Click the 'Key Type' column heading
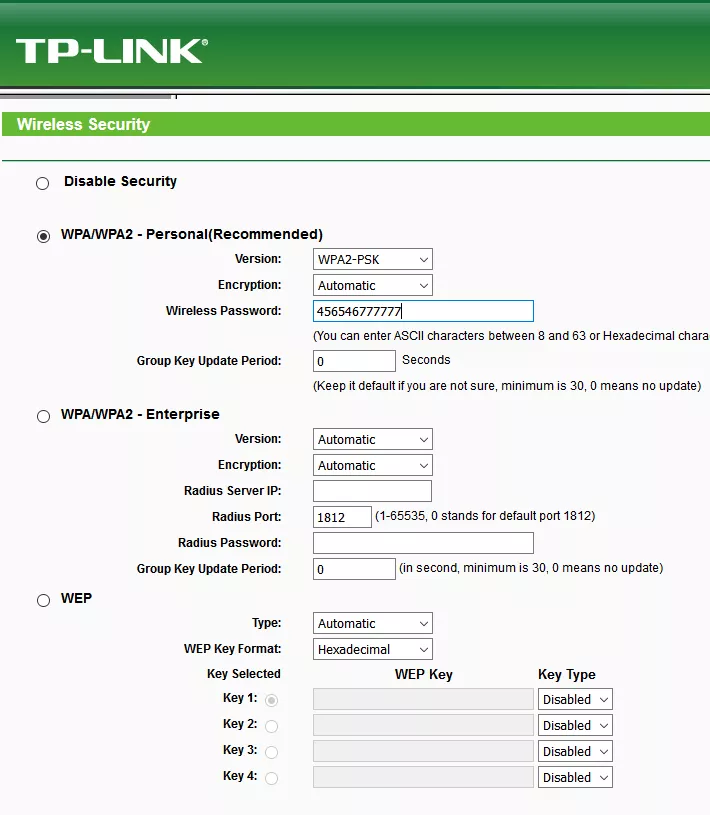This screenshot has height=815, width=710. pos(567,675)
